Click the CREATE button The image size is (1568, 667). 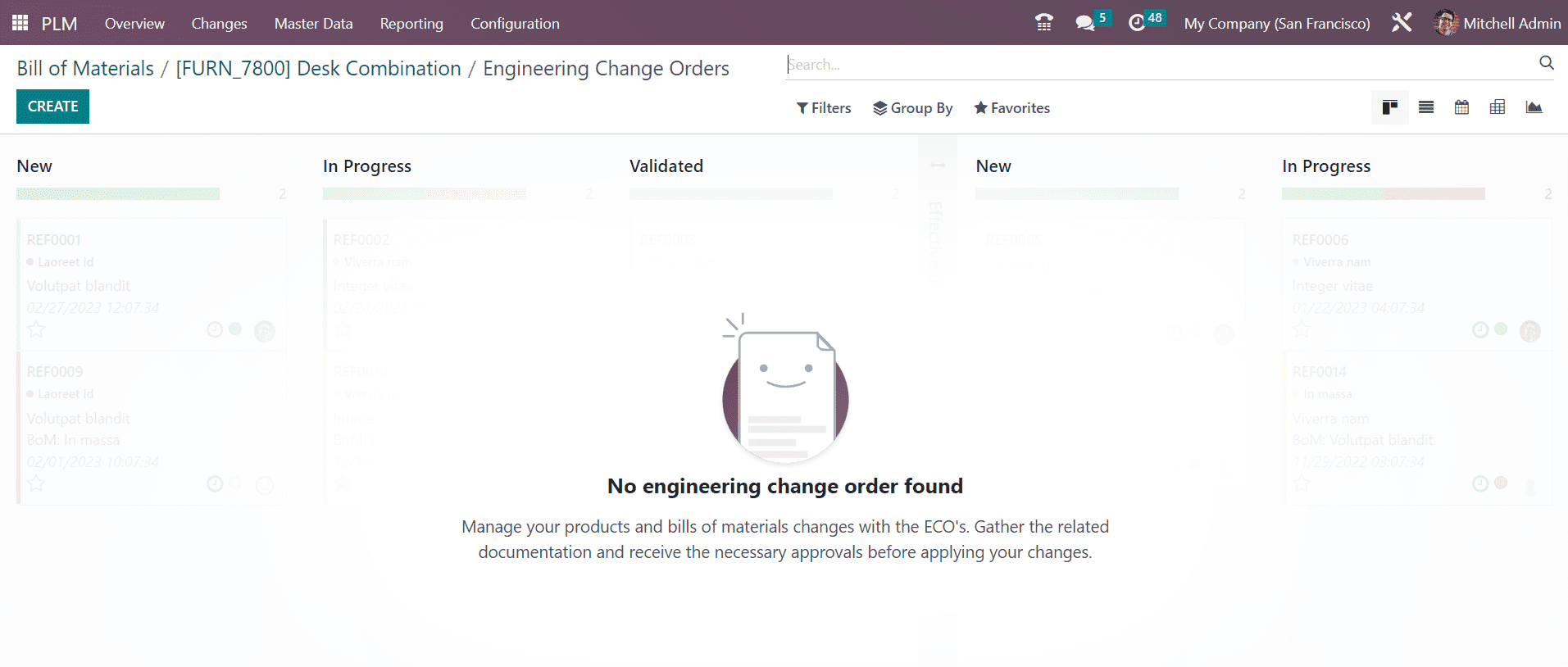[x=52, y=107]
